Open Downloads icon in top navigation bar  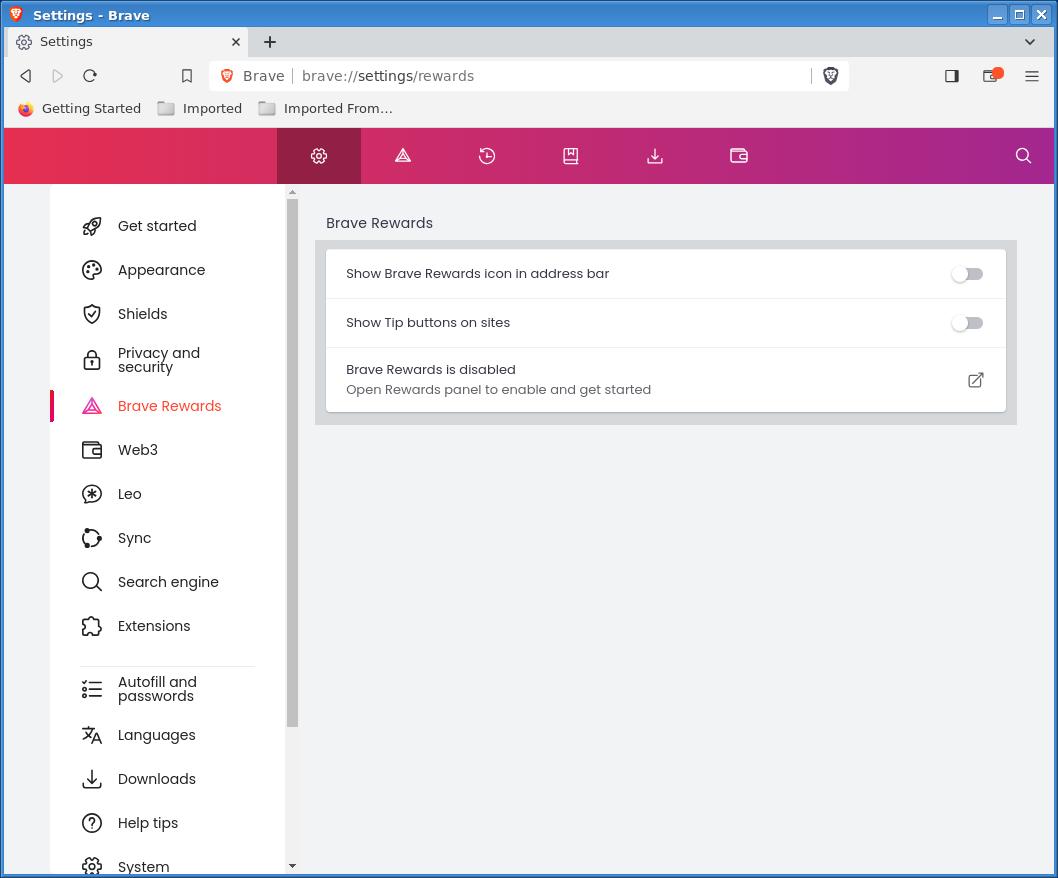coord(655,156)
